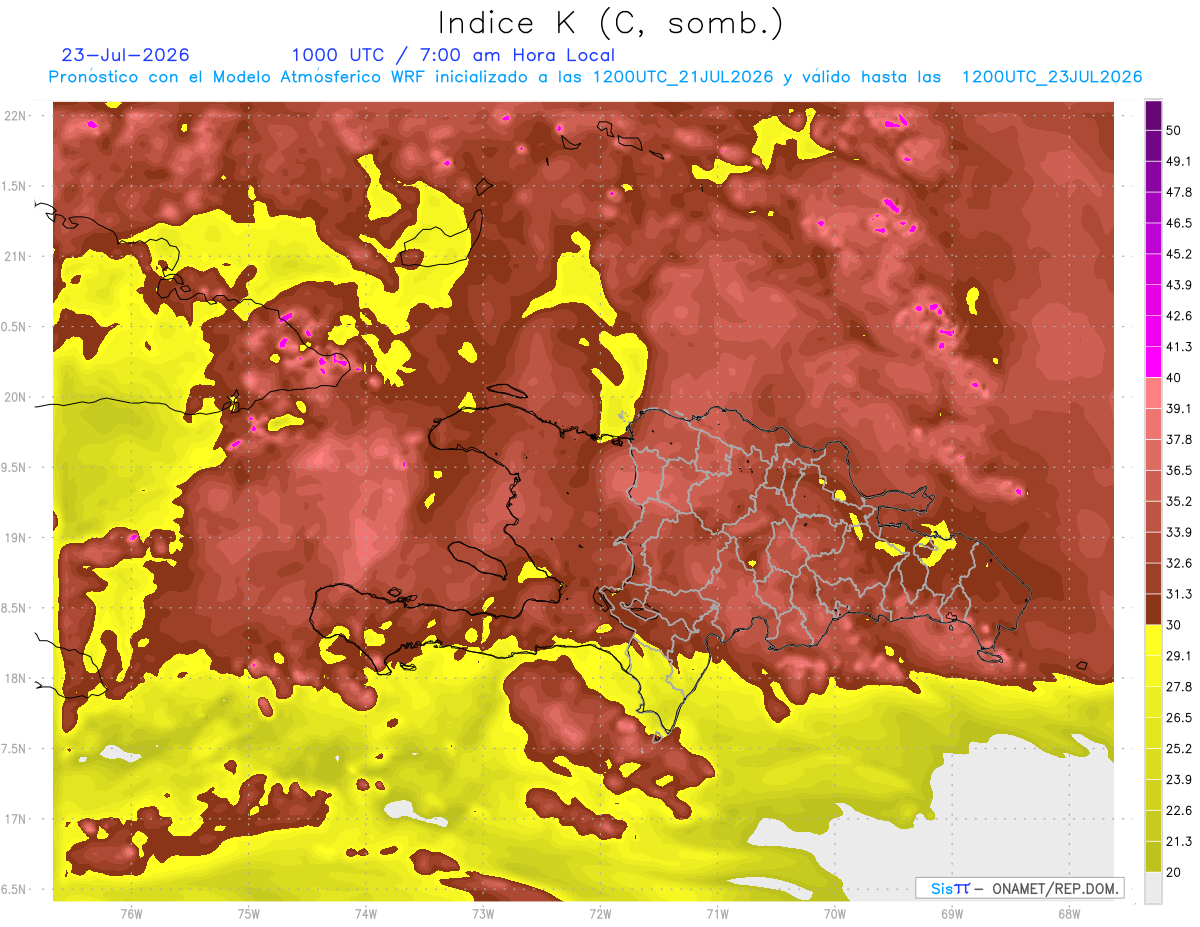This screenshot has width=1200, height=927.
Task: Click the '70W' longitude label
Action: click(x=834, y=913)
